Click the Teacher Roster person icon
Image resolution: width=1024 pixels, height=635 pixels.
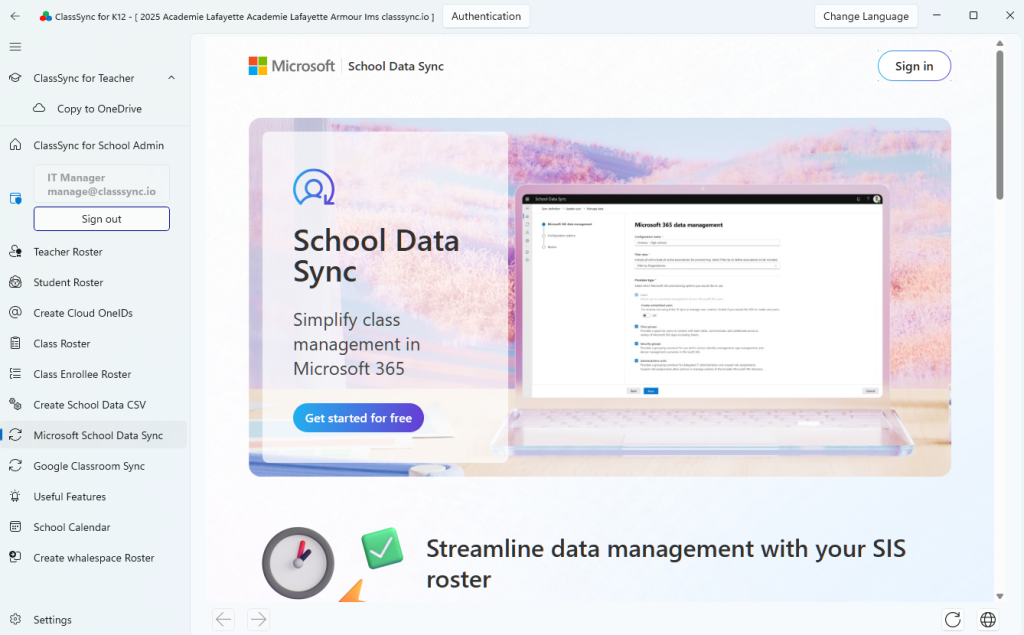15,252
